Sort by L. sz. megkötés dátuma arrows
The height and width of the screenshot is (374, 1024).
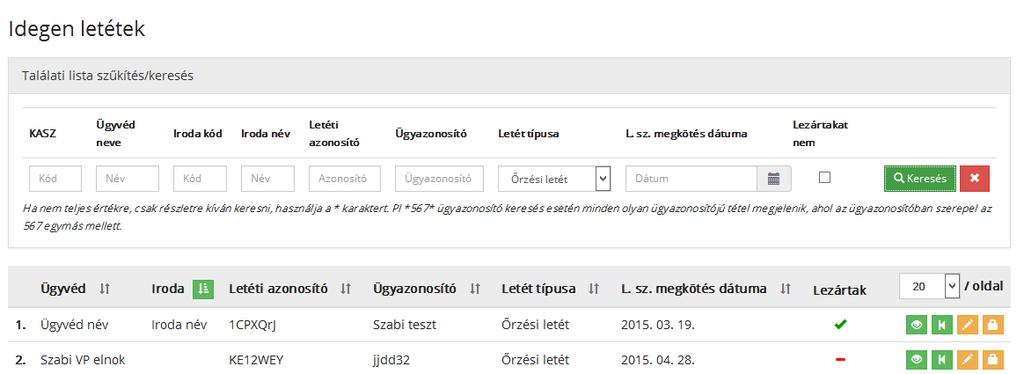(786, 289)
